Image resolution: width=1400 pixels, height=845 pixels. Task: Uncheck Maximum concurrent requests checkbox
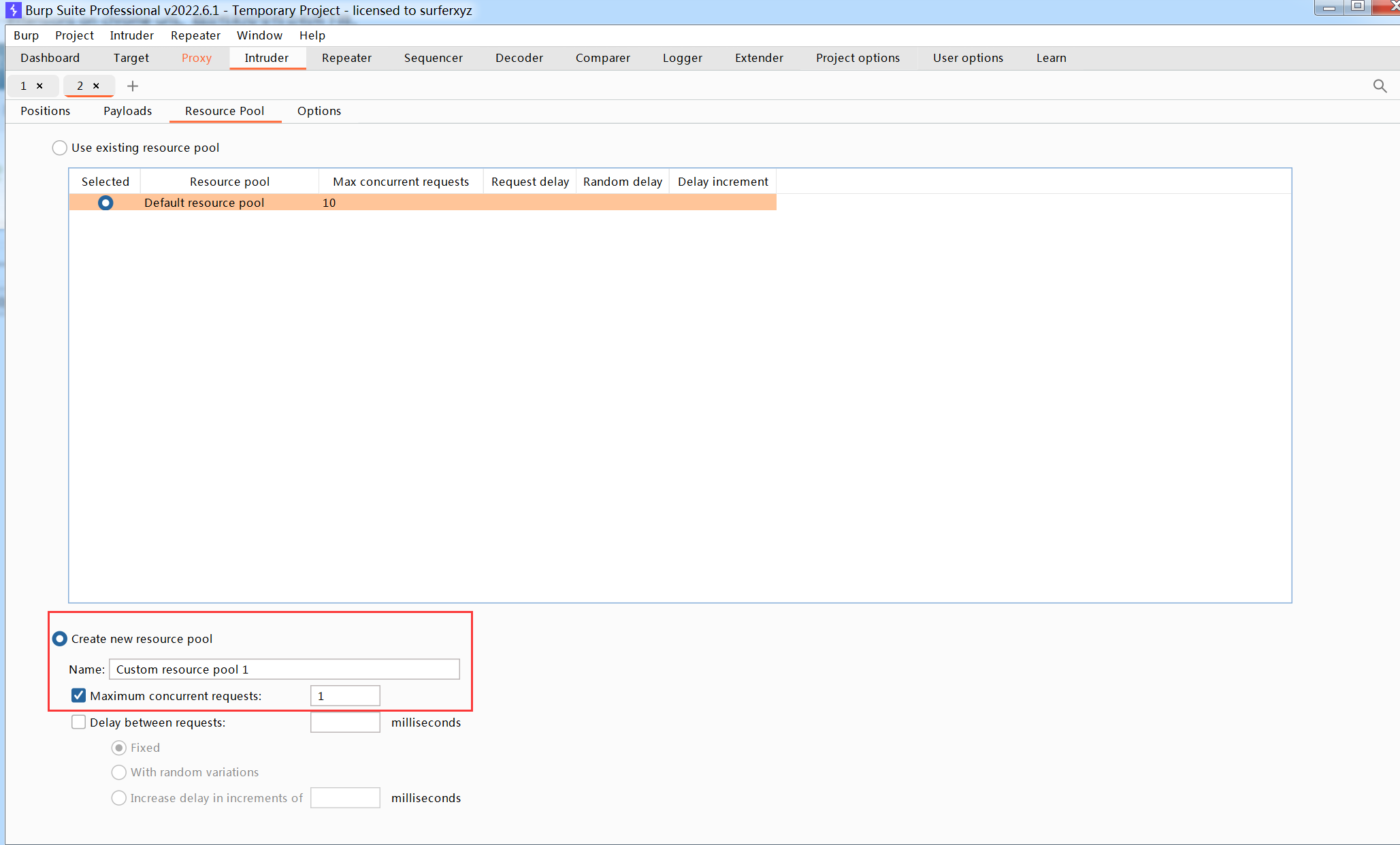point(78,695)
